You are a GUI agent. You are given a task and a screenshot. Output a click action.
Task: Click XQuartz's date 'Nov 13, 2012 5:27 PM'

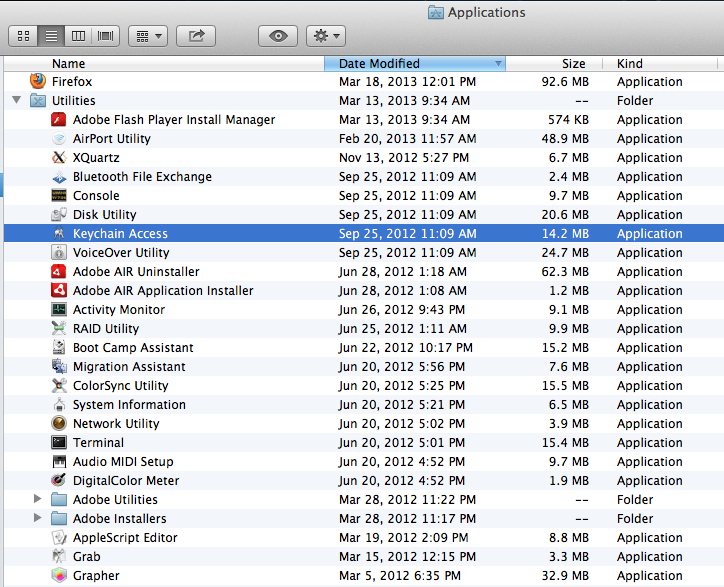(404, 157)
